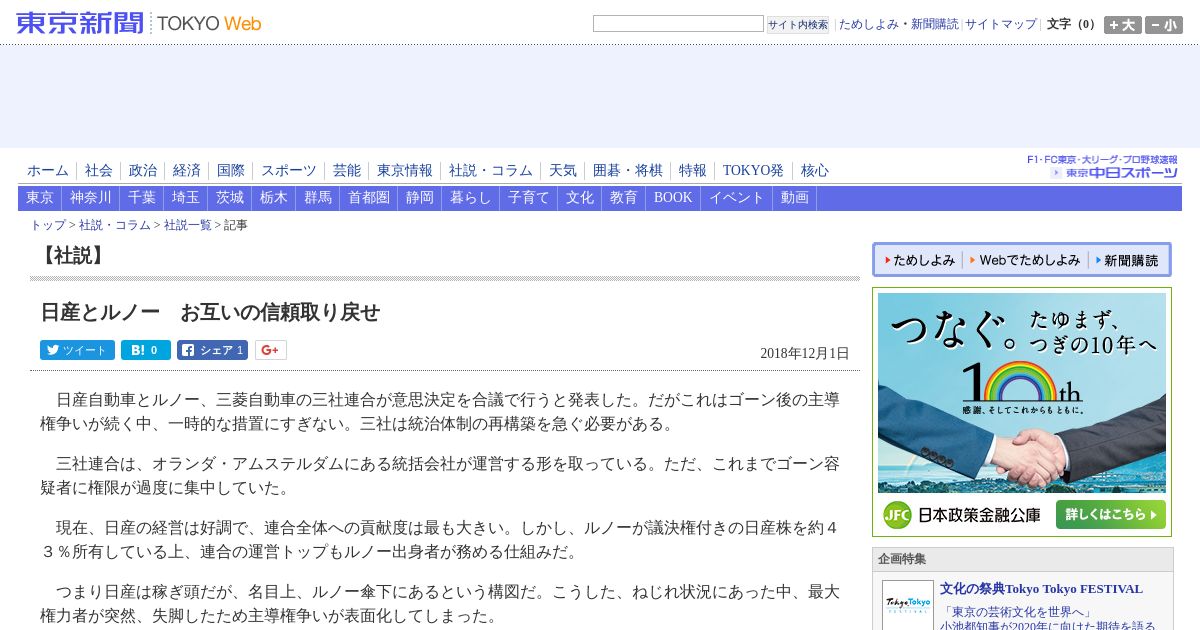Screen dimensions: 1200x630
Task: Select the イベント tab
Action: 737,198
